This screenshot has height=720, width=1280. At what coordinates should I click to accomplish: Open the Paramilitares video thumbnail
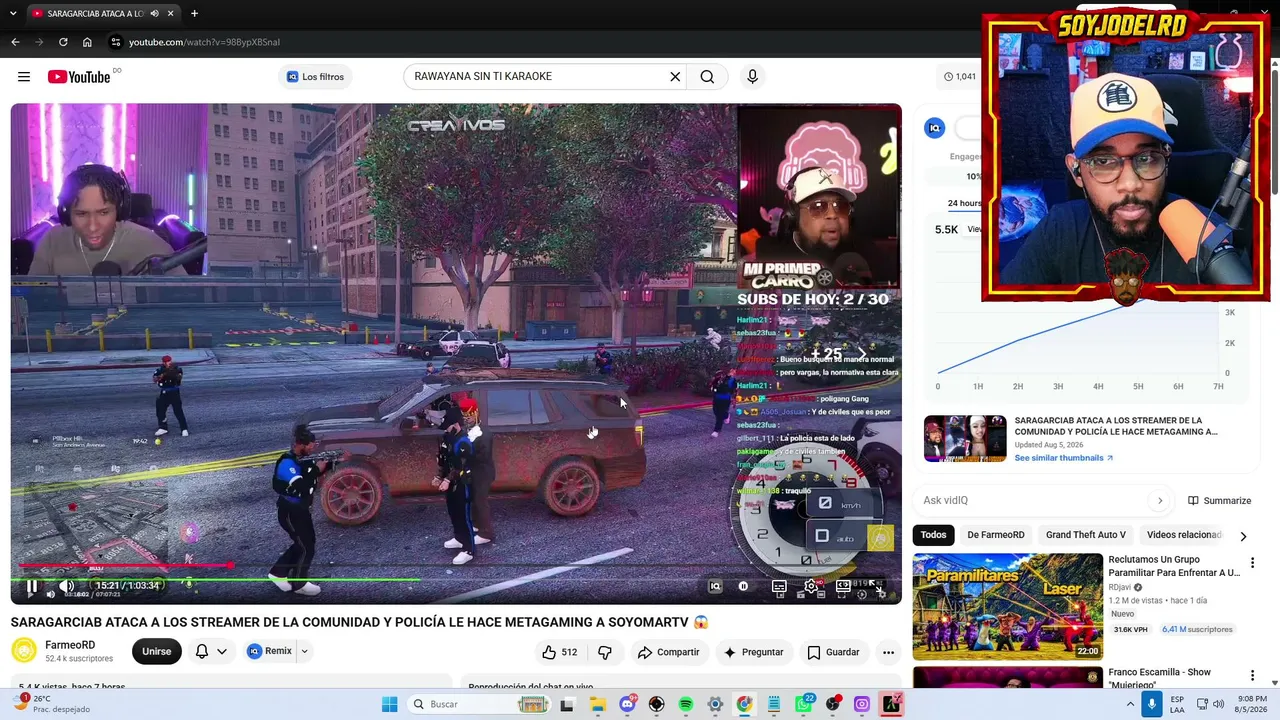[1008, 607]
